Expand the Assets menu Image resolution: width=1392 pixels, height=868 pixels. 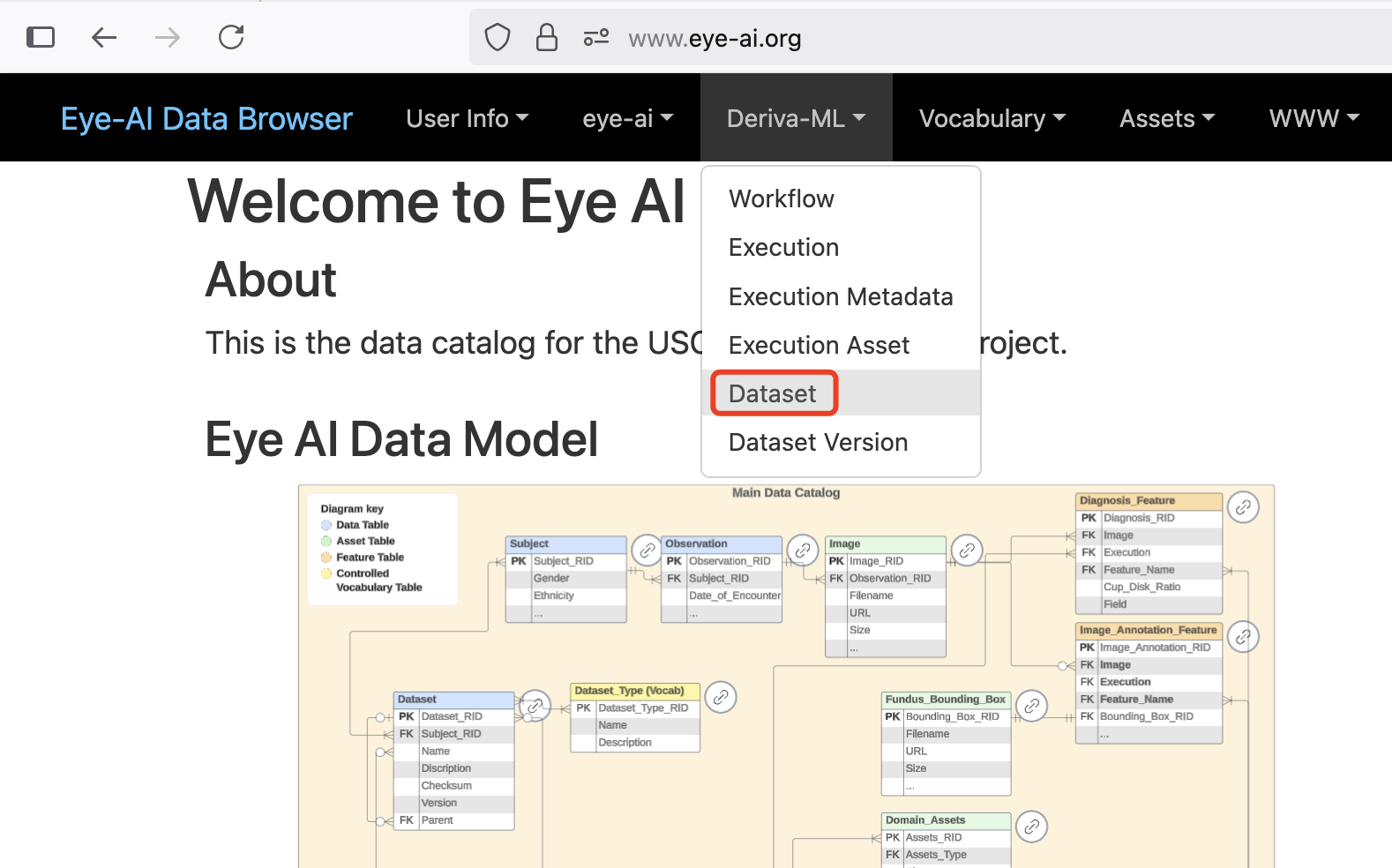1167,118
